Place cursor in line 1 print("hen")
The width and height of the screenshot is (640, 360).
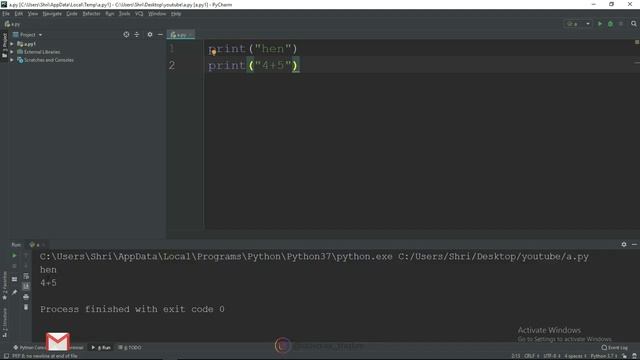click(253, 49)
